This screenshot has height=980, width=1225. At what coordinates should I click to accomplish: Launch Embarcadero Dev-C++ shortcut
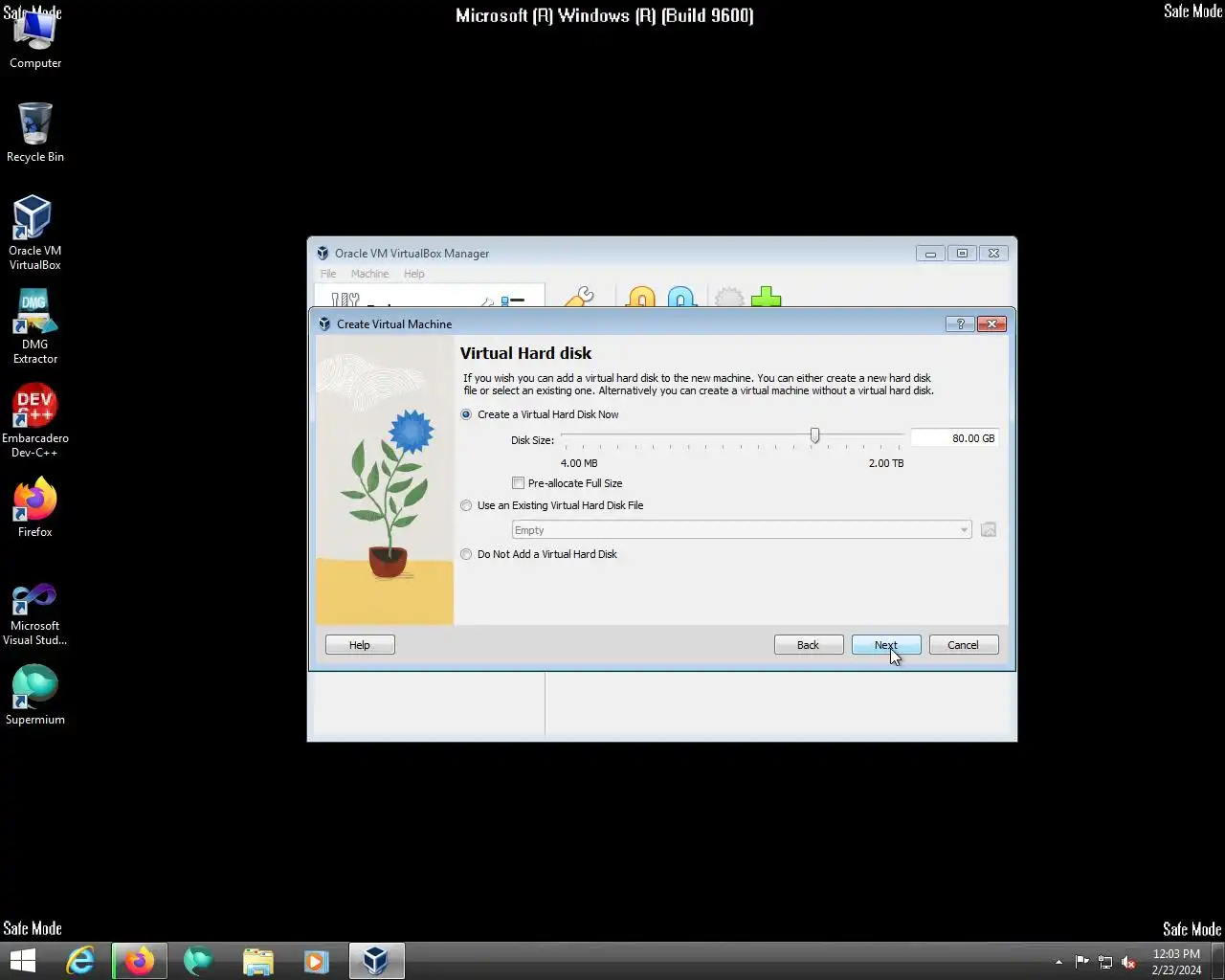pos(35,421)
